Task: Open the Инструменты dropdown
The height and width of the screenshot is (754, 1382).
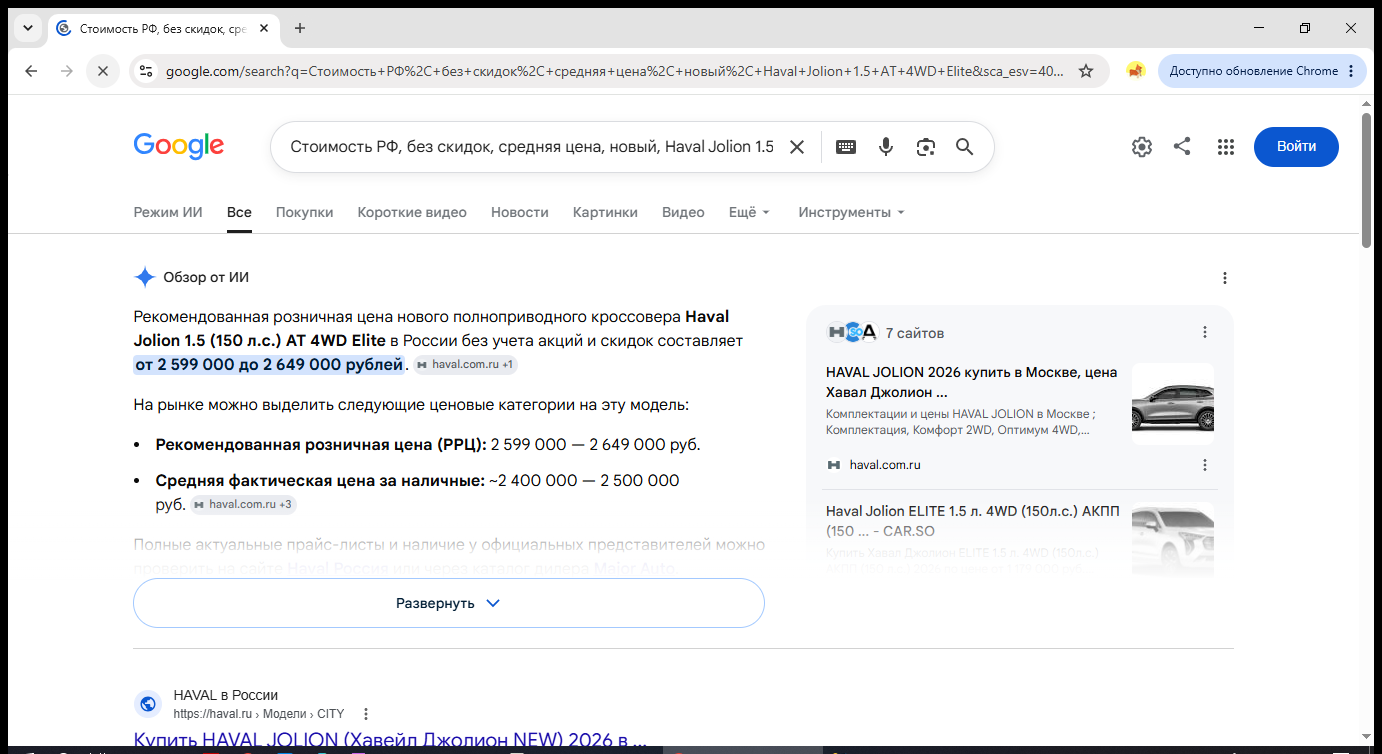Action: (x=851, y=212)
